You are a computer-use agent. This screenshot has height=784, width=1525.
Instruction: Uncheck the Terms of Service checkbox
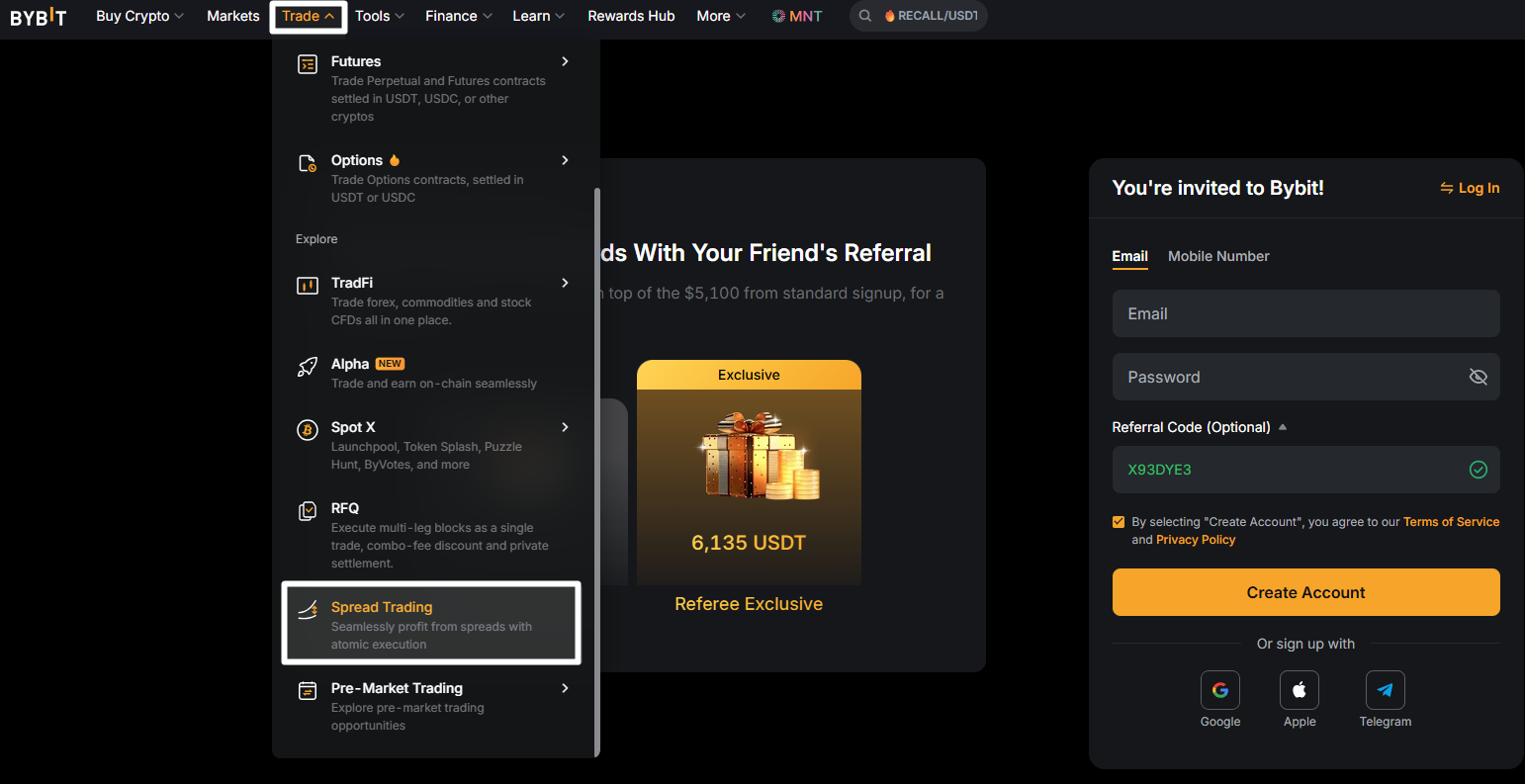click(x=1119, y=522)
